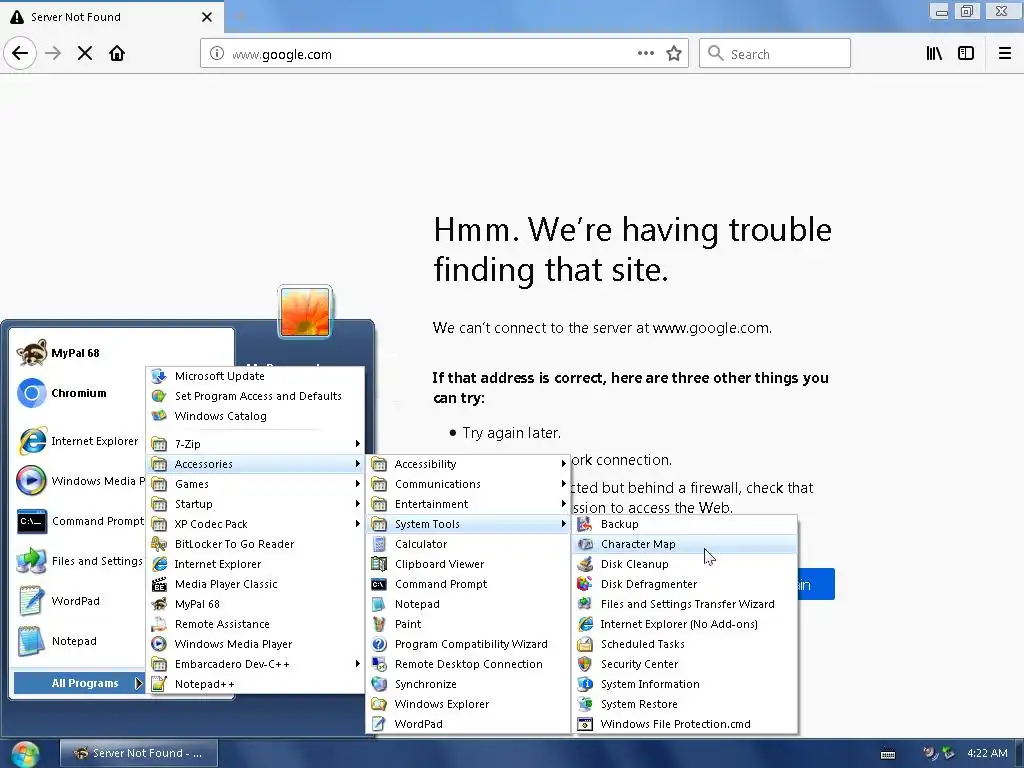The image size is (1024, 768).
Task: Expand the System Tools submenu
Action: coord(468,524)
